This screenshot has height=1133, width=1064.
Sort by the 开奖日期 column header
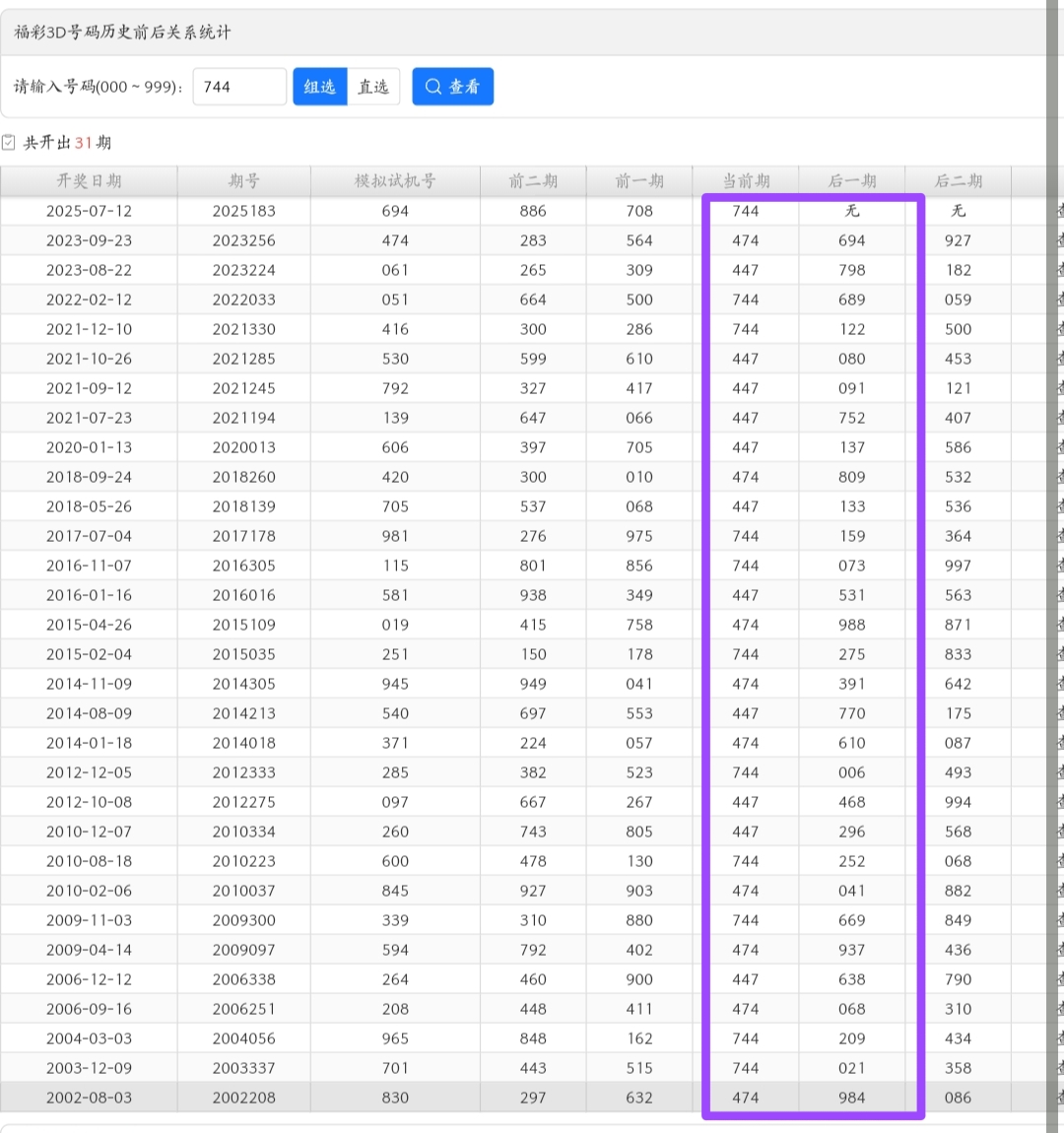[x=89, y=181]
